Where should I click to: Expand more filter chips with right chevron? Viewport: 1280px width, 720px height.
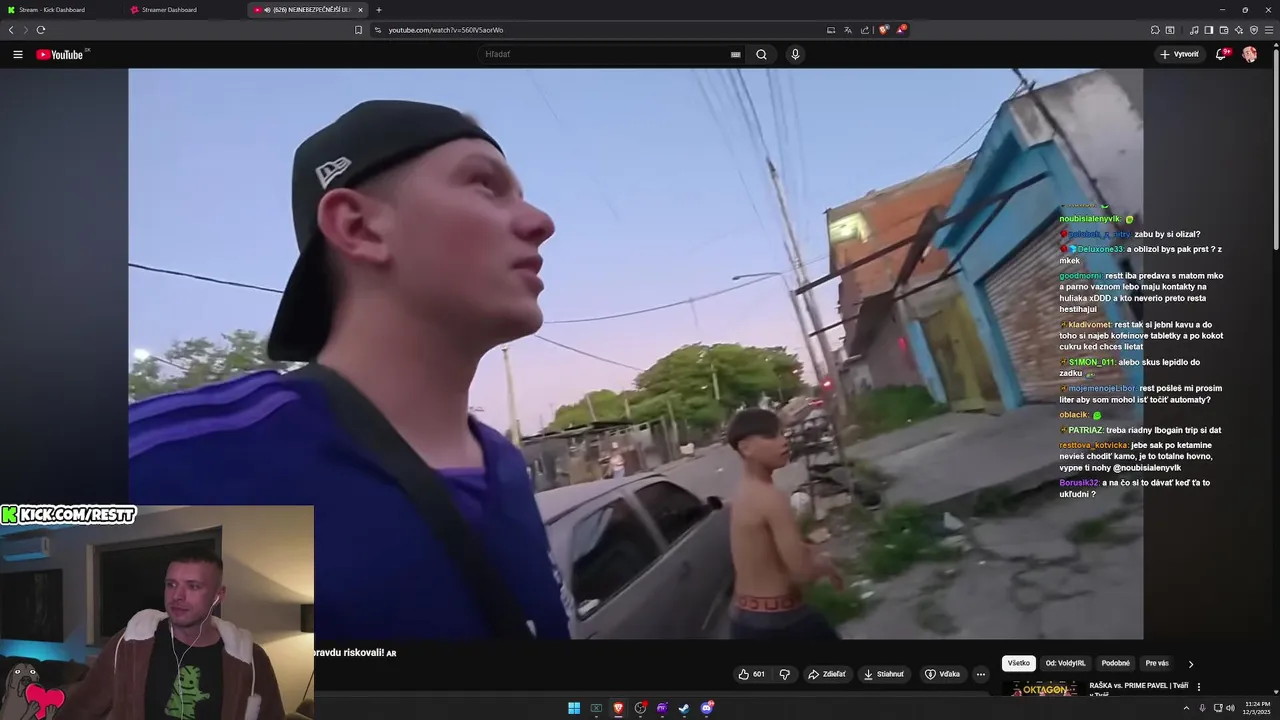(1190, 664)
